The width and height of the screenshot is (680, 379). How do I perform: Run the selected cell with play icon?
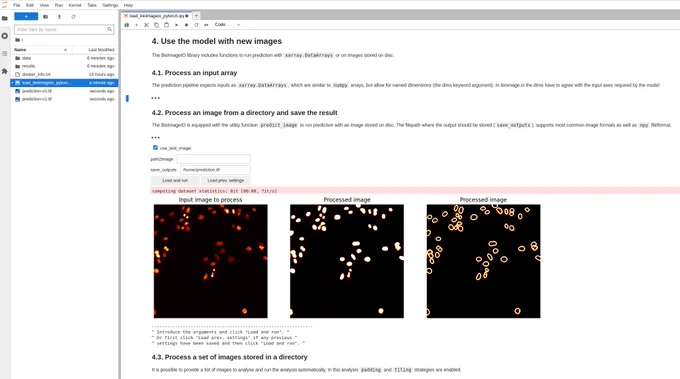point(177,25)
